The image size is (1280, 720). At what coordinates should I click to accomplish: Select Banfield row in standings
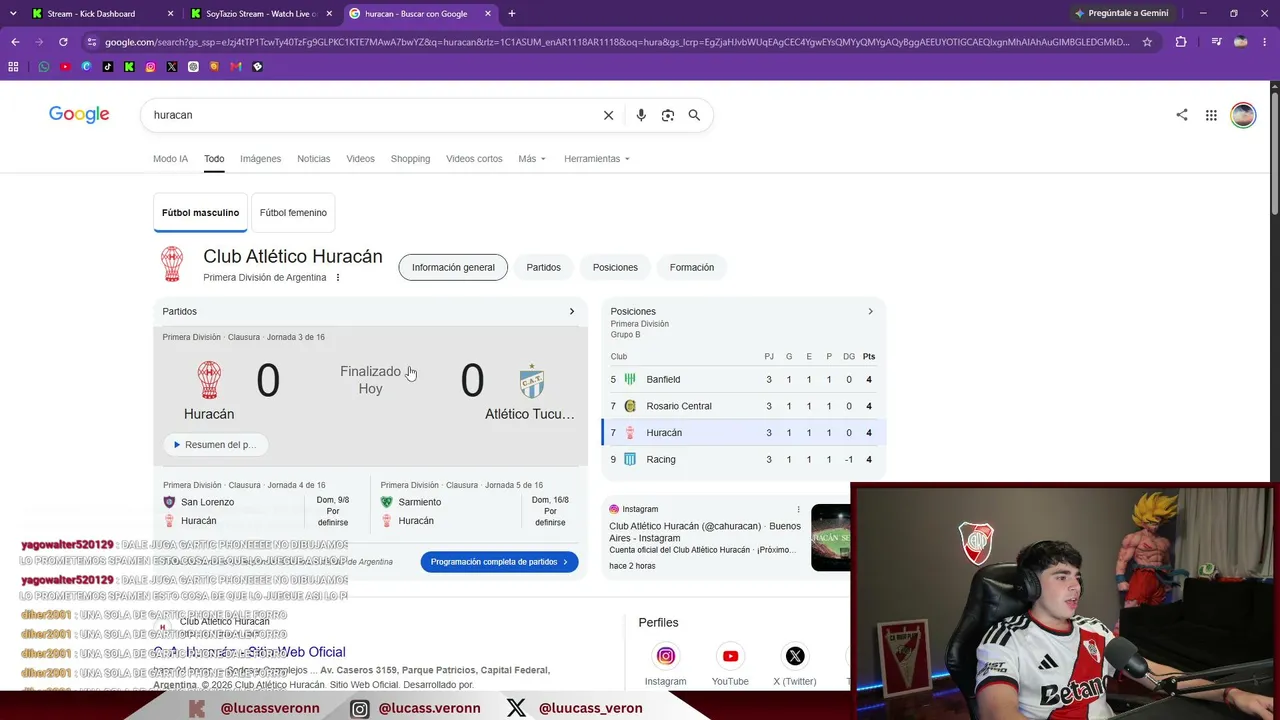[x=744, y=380]
